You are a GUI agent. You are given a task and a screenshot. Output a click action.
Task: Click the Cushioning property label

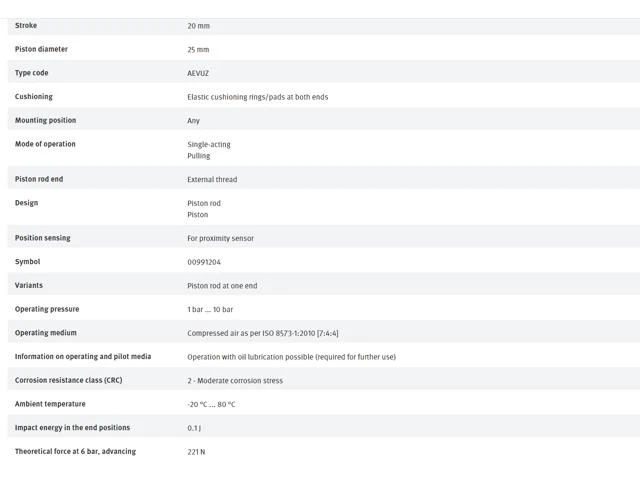pyautogui.click(x=33, y=96)
